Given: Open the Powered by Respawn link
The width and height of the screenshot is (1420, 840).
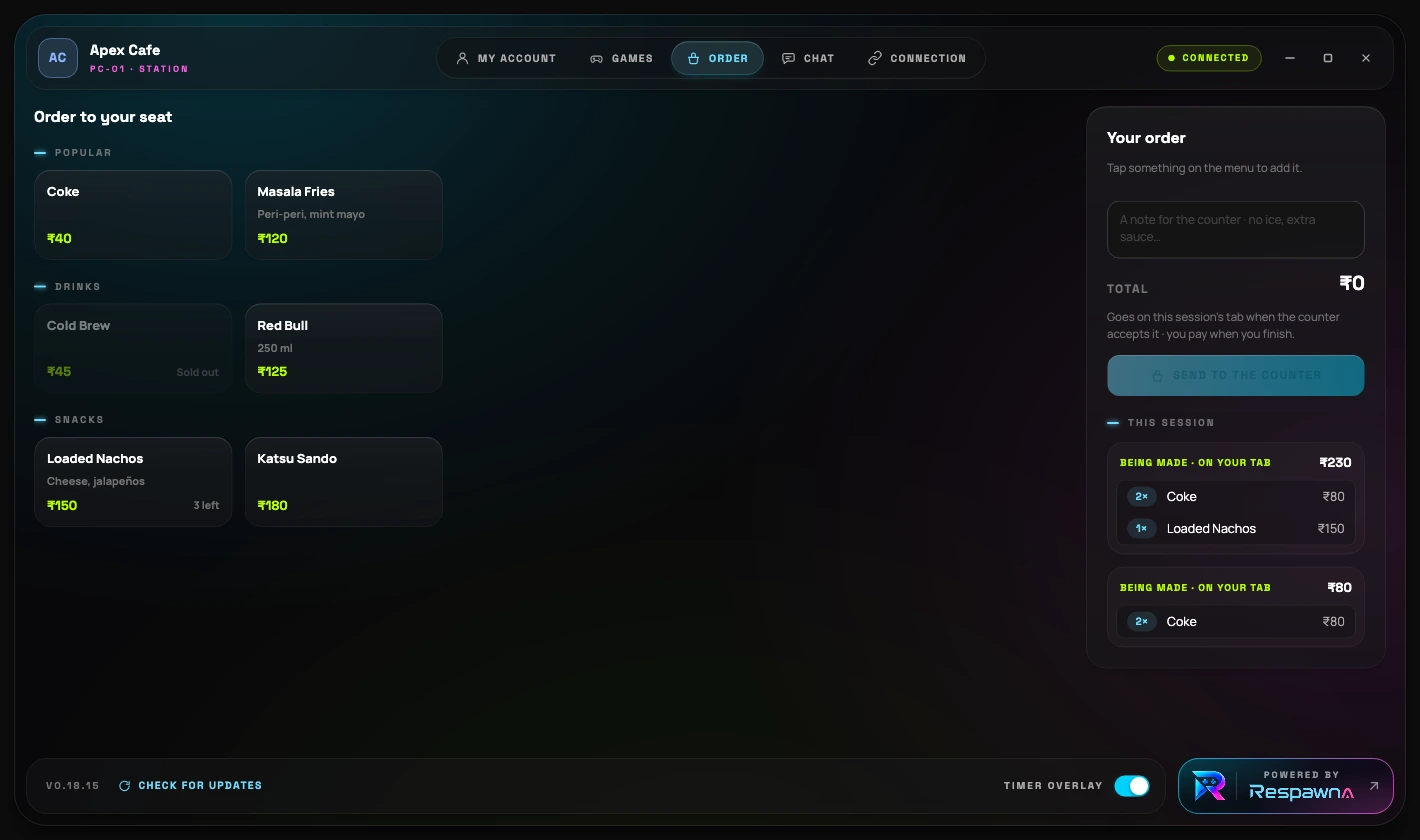Looking at the screenshot, I should (1286, 786).
